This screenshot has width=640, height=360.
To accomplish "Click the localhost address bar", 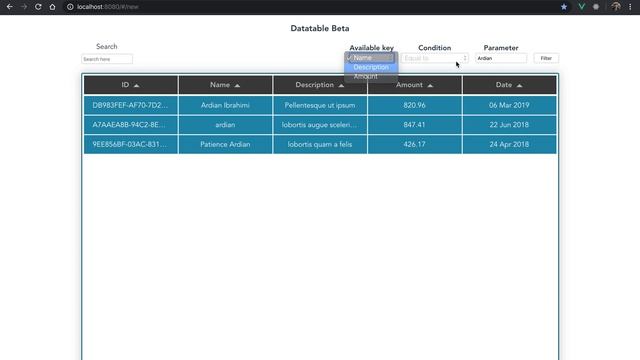I will [310, 7].
